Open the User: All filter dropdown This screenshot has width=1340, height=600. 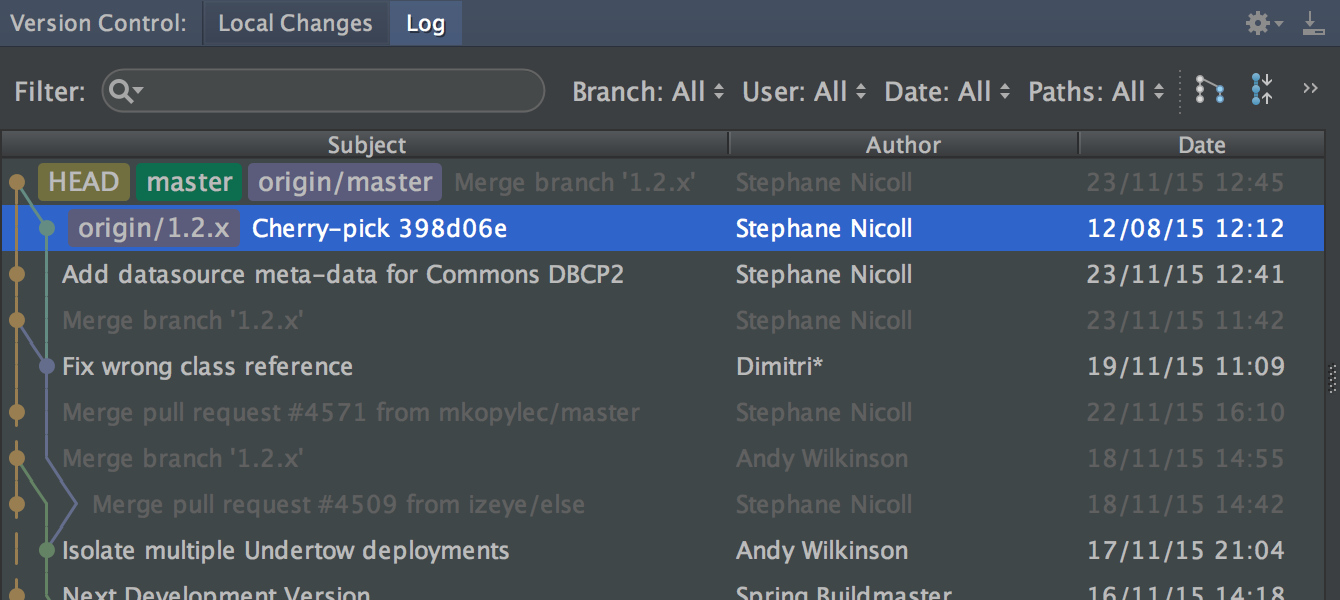[804, 92]
